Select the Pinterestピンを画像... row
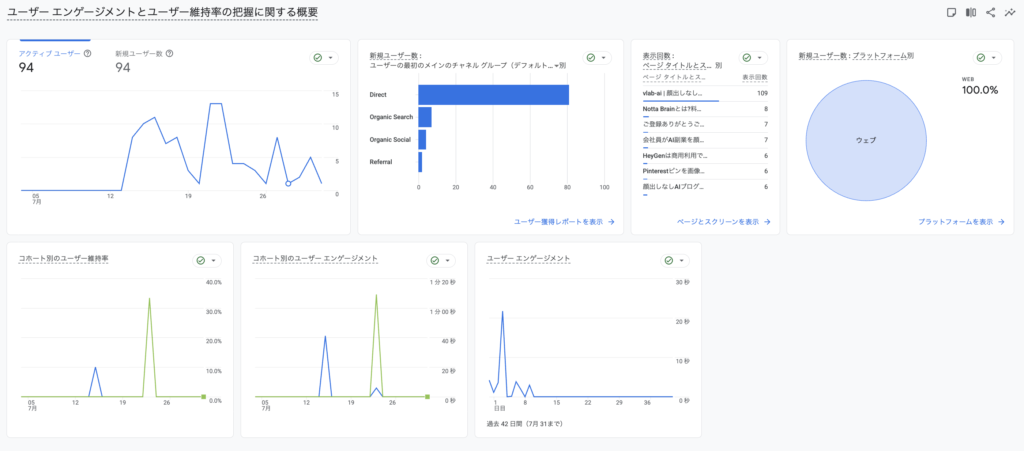The width and height of the screenshot is (1024, 451). coord(705,172)
